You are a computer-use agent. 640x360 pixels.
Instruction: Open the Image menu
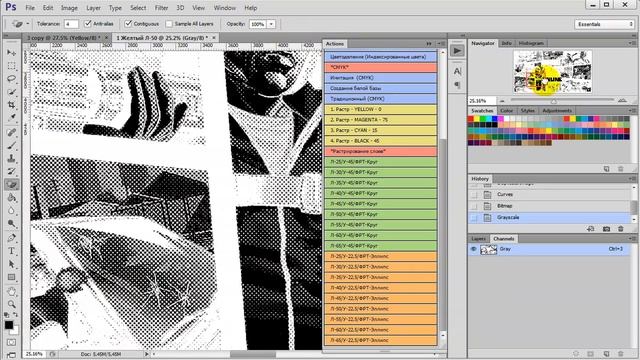[x=69, y=8]
